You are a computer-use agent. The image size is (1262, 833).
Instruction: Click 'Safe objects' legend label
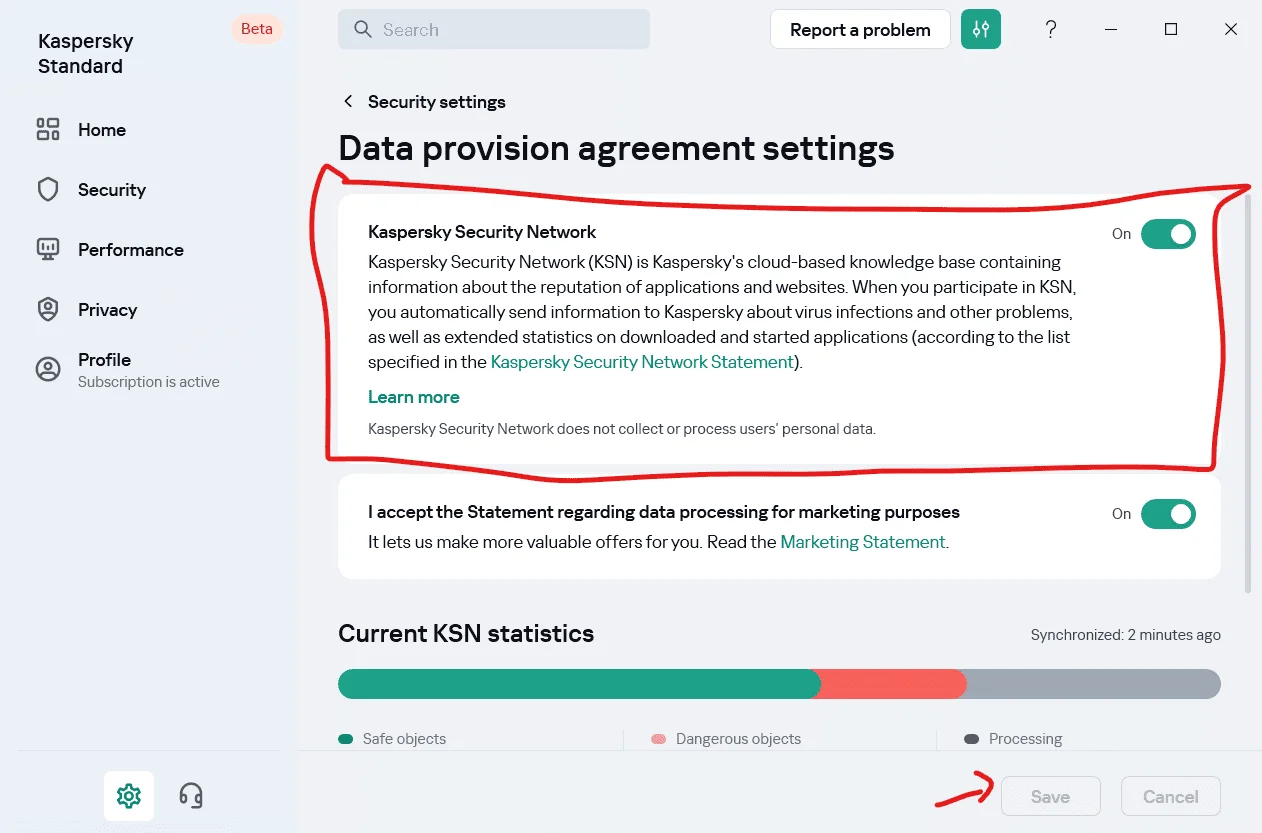point(404,739)
